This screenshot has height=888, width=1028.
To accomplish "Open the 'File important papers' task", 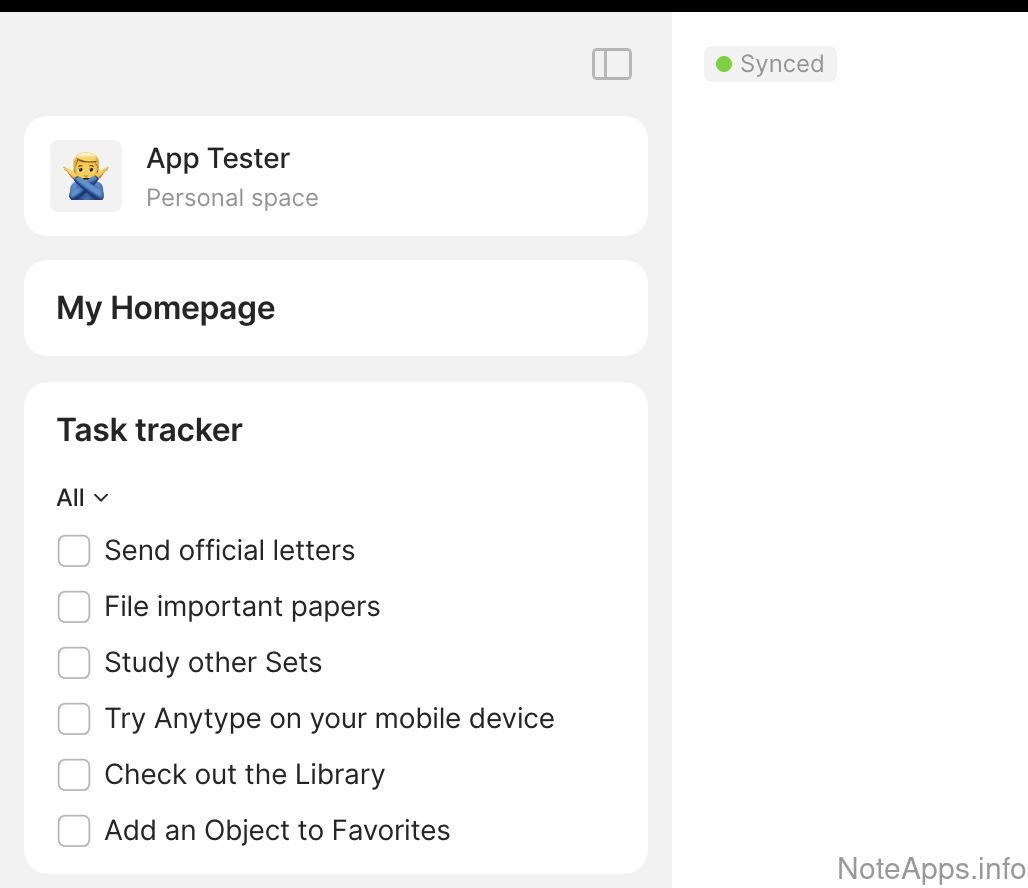I will (x=242, y=606).
